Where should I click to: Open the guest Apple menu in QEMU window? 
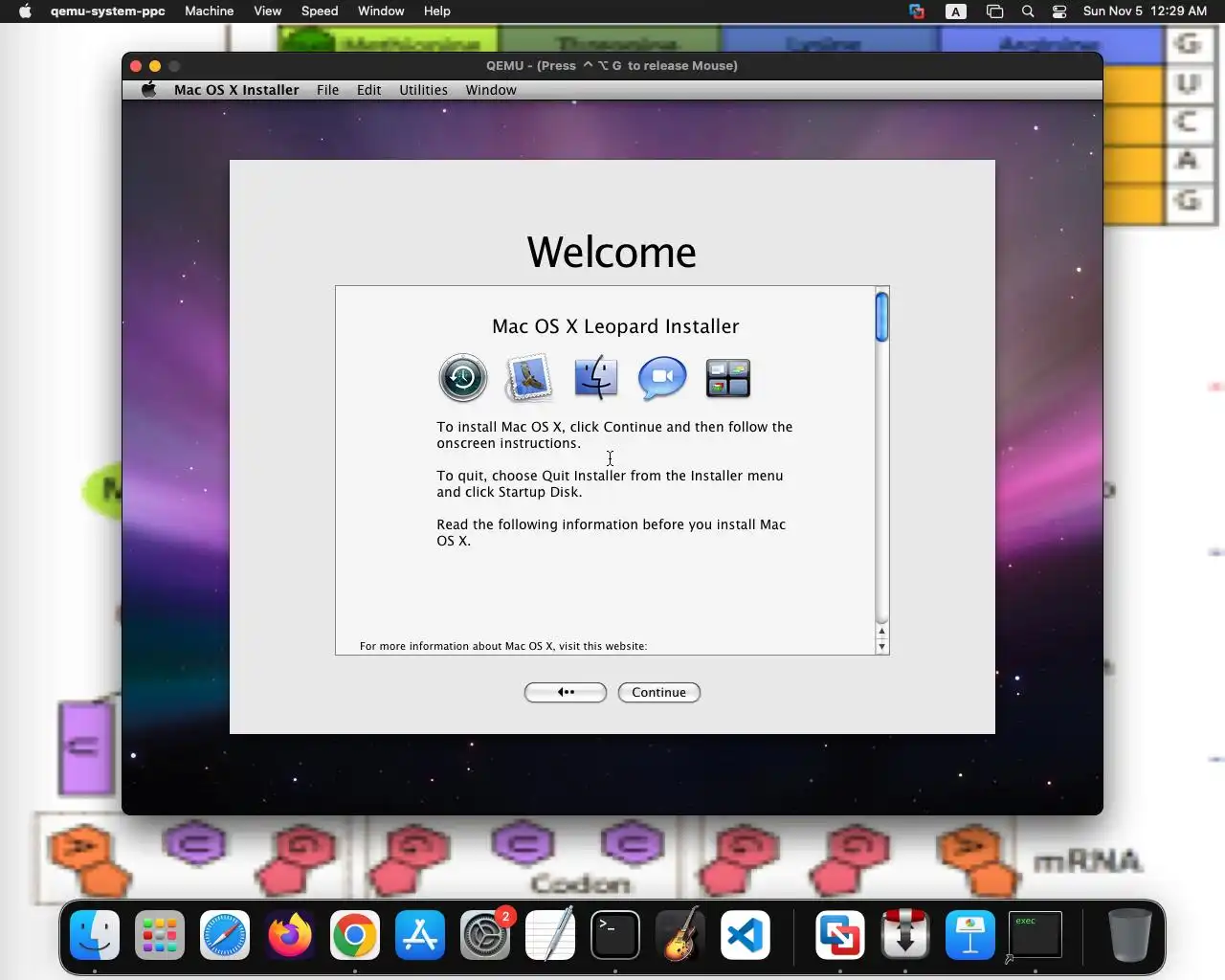pyautogui.click(x=148, y=90)
